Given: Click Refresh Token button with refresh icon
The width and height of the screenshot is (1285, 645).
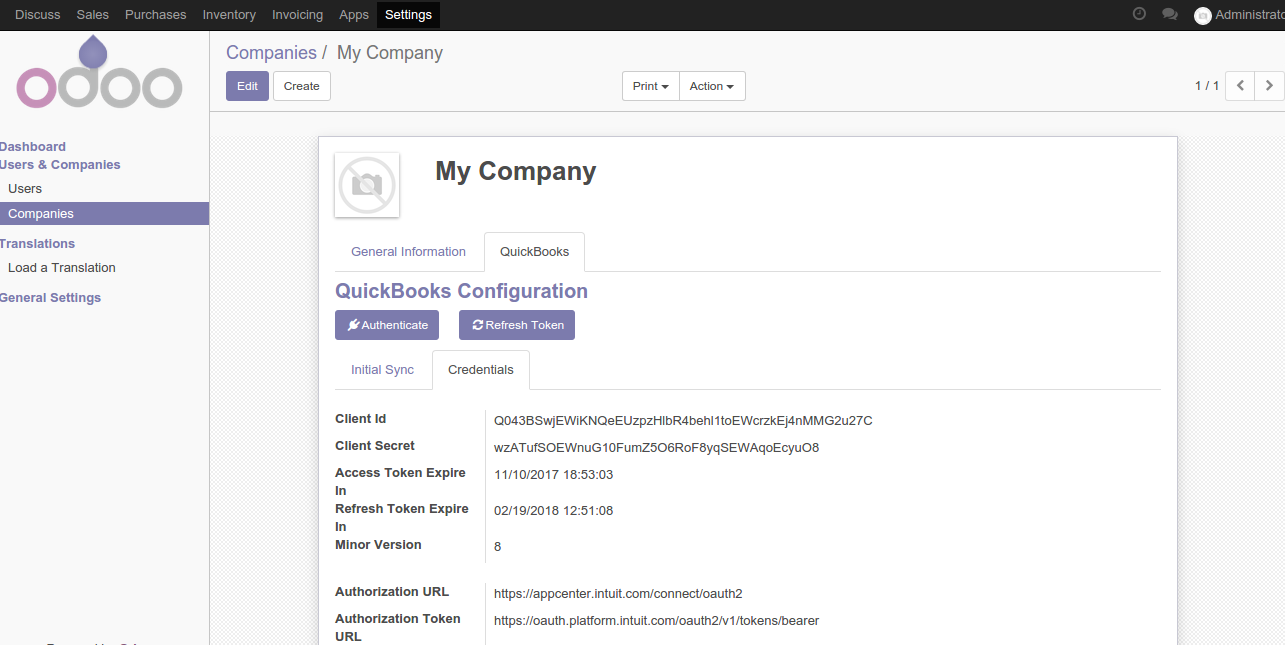Looking at the screenshot, I should (517, 325).
